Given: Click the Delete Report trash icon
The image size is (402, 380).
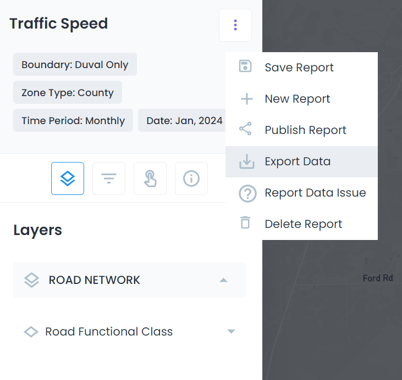Looking at the screenshot, I should [x=245, y=223].
